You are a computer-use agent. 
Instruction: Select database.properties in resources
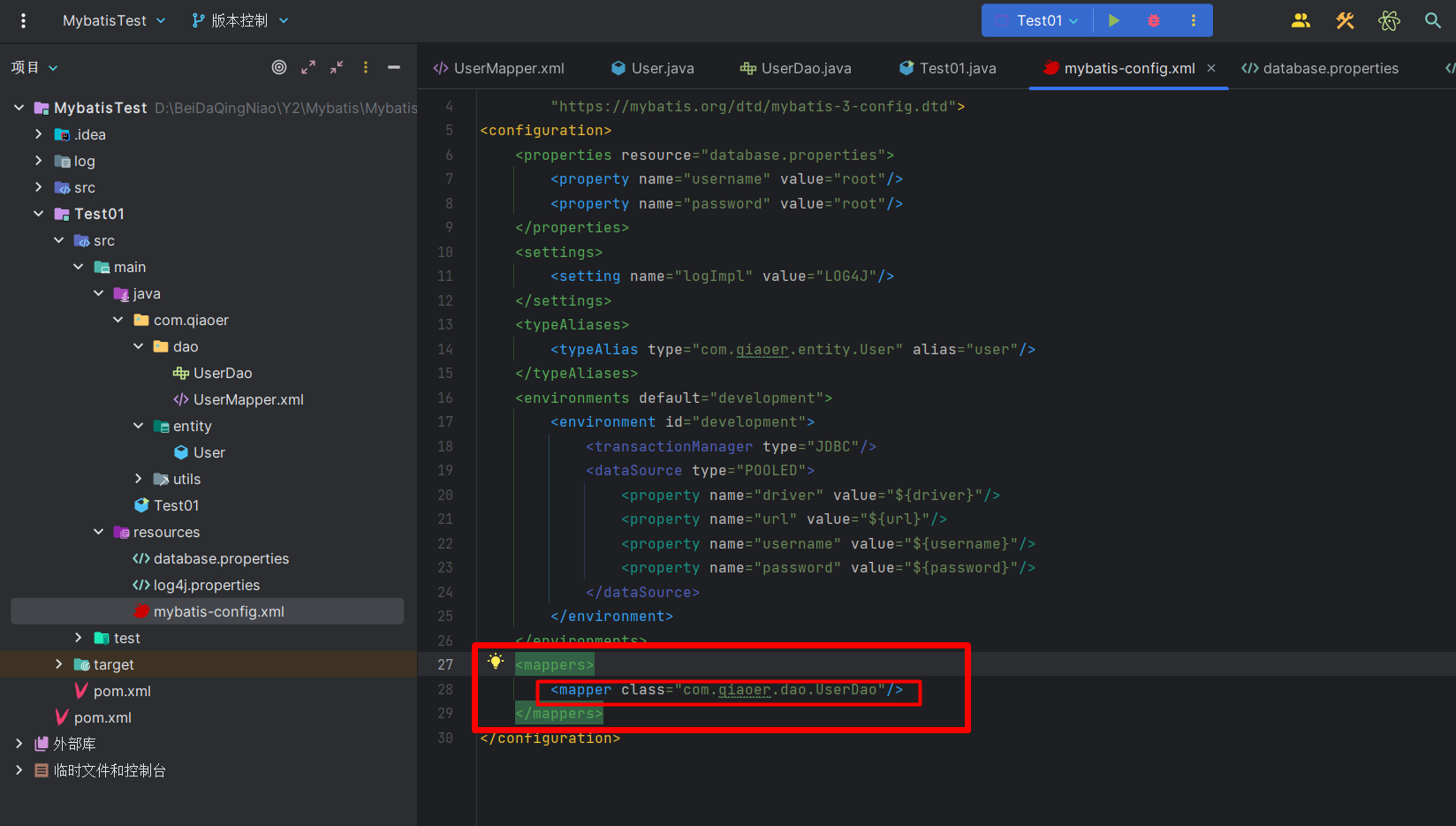[211, 558]
